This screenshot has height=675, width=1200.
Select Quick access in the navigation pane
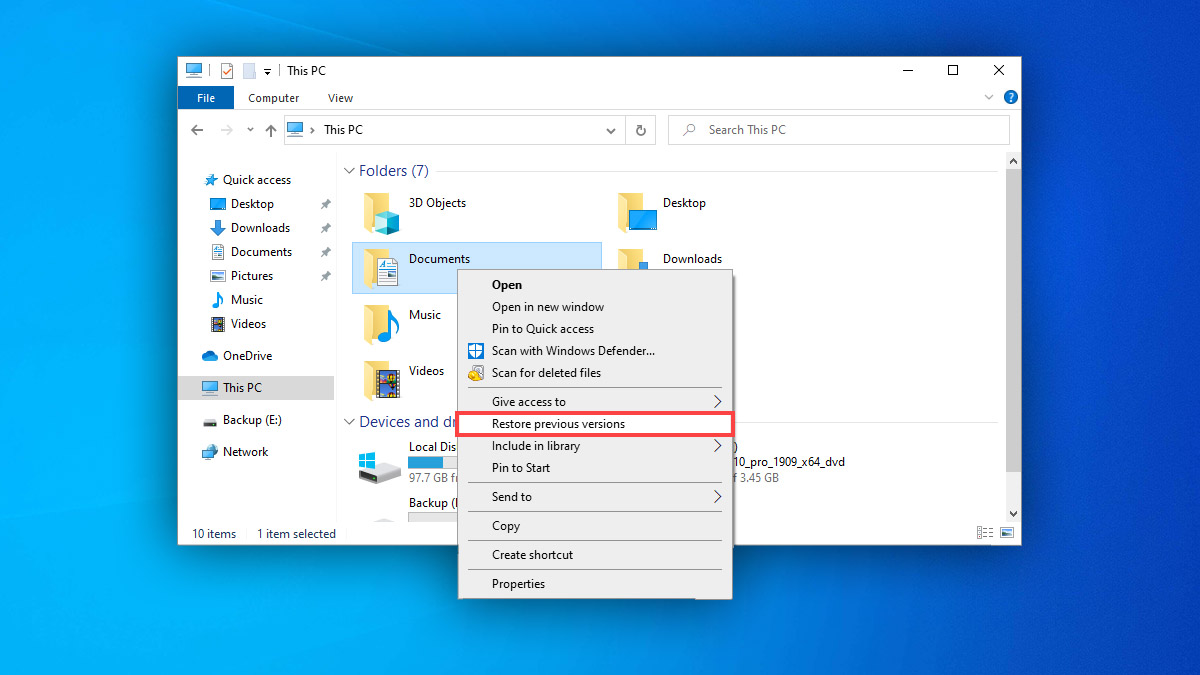click(x=257, y=180)
